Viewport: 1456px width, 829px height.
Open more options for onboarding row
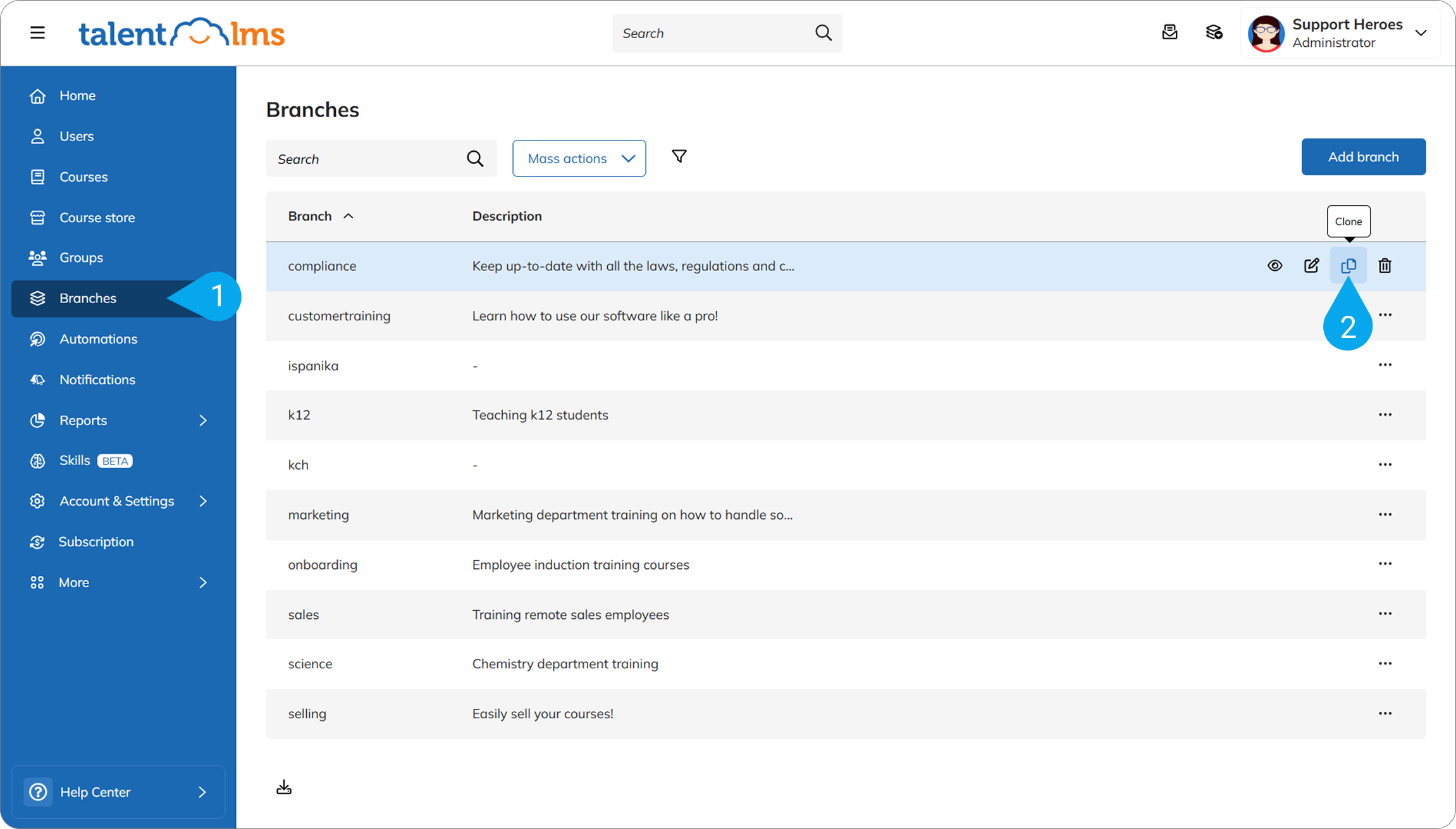coord(1385,564)
